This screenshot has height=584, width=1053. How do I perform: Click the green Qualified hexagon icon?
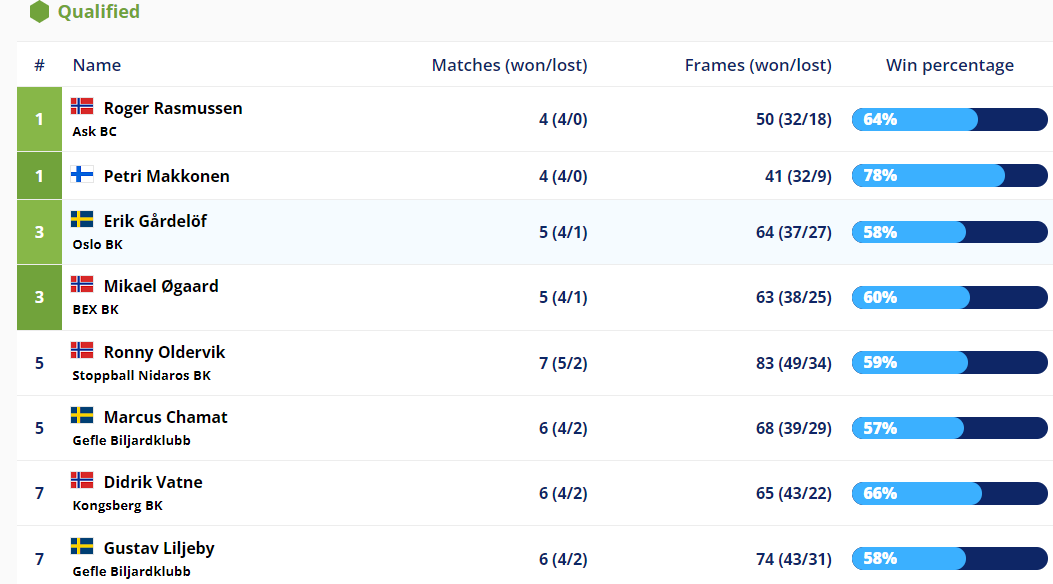click(40, 11)
